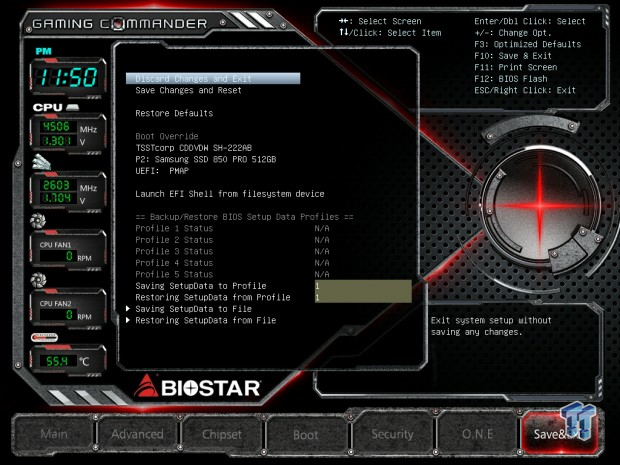Click the fan icon above CPU FAN2

(x=38, y=280)
